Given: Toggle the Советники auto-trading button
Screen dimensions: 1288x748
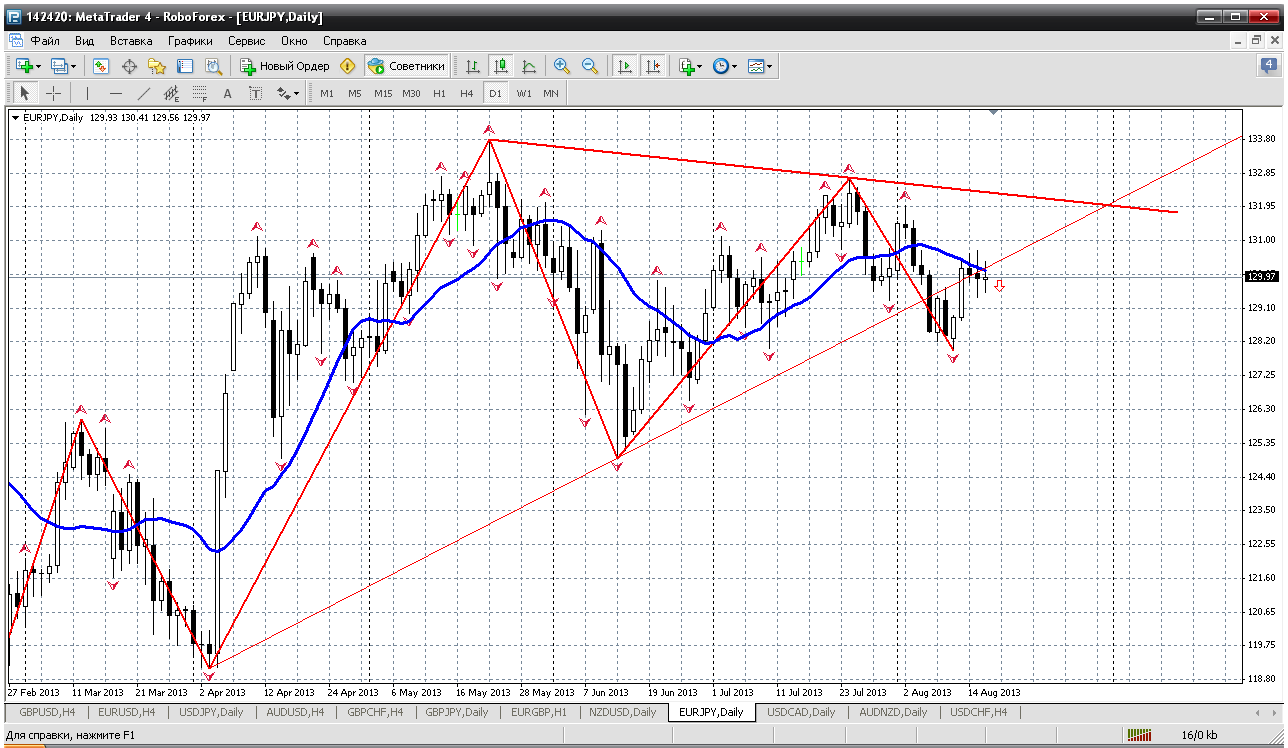Looking at the screenshot, I should pos(406,66).
